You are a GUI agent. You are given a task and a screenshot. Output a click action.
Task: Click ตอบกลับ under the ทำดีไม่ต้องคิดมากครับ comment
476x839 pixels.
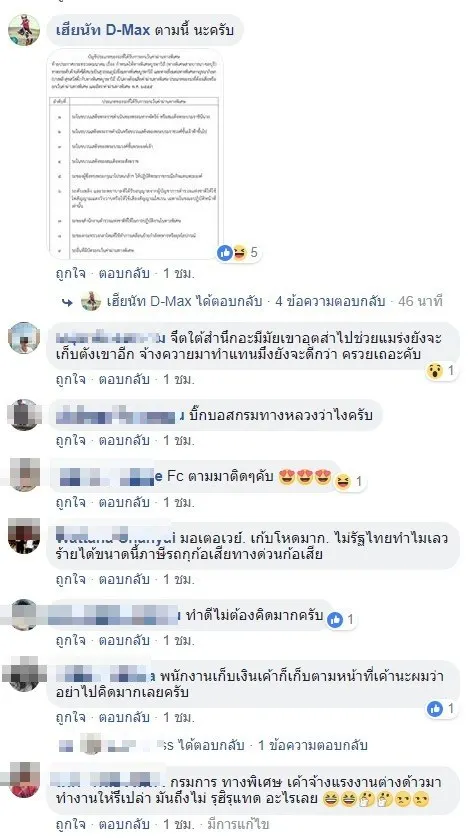124,640
